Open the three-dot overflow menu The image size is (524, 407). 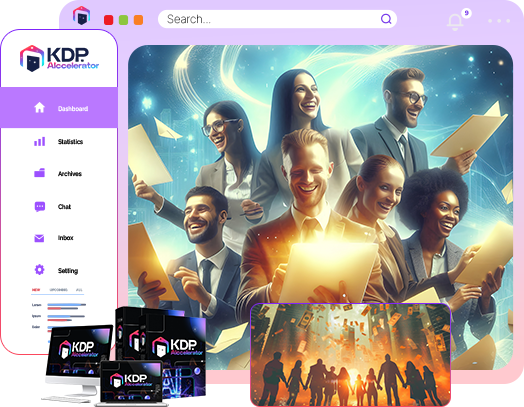tap(499, 21)
